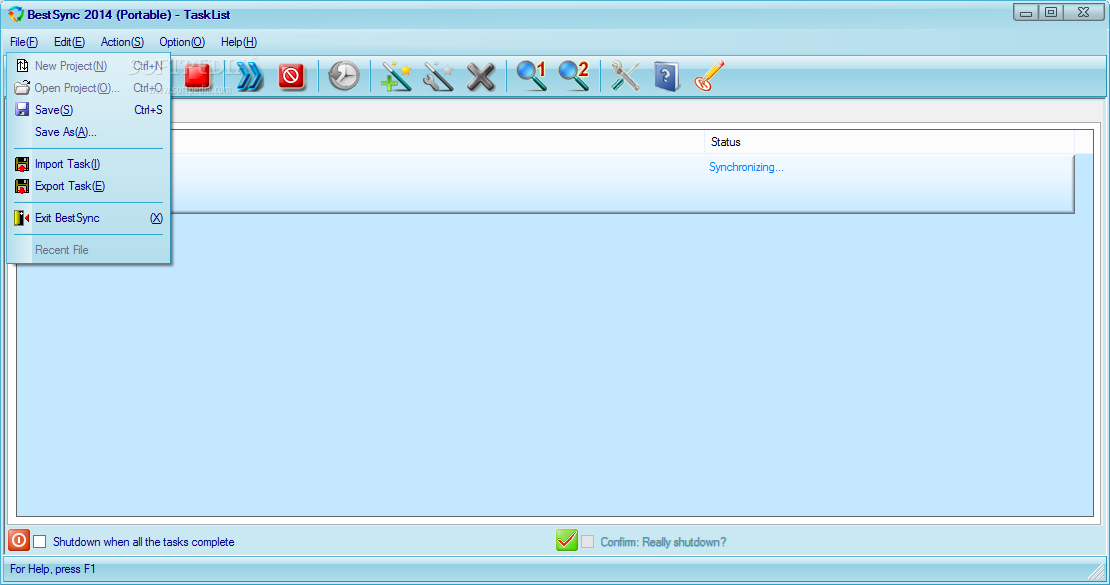The height and width of the screenshot is (585, 1110).
Task: Click the Exit BestSync door icon
Action: [22, 218]
